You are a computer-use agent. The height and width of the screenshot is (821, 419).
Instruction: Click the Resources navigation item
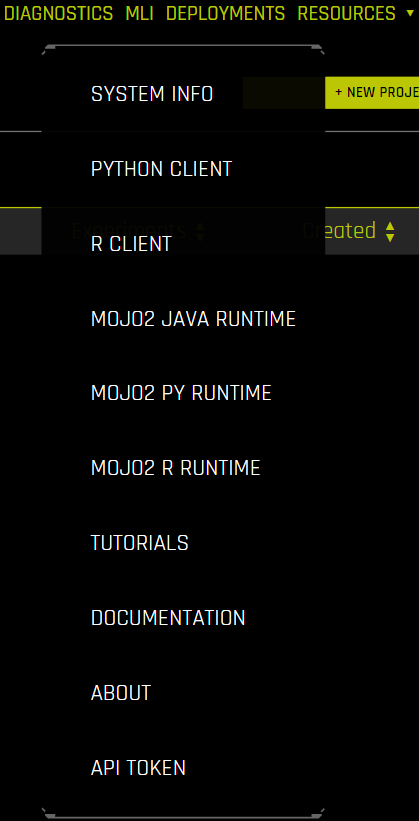[x=346, y=13]
